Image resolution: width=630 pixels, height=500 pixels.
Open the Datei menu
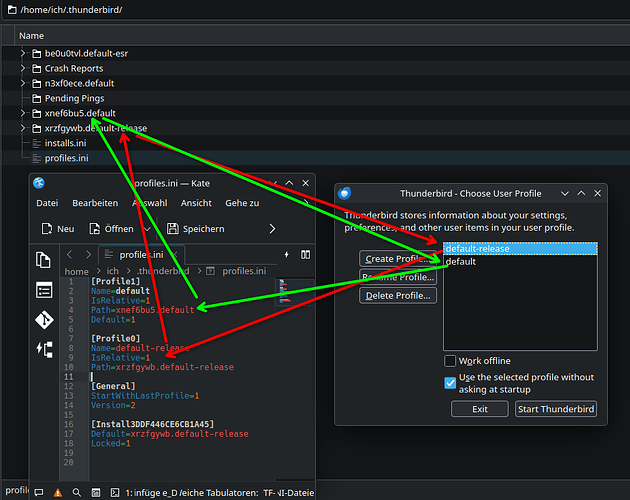(47, 203)
